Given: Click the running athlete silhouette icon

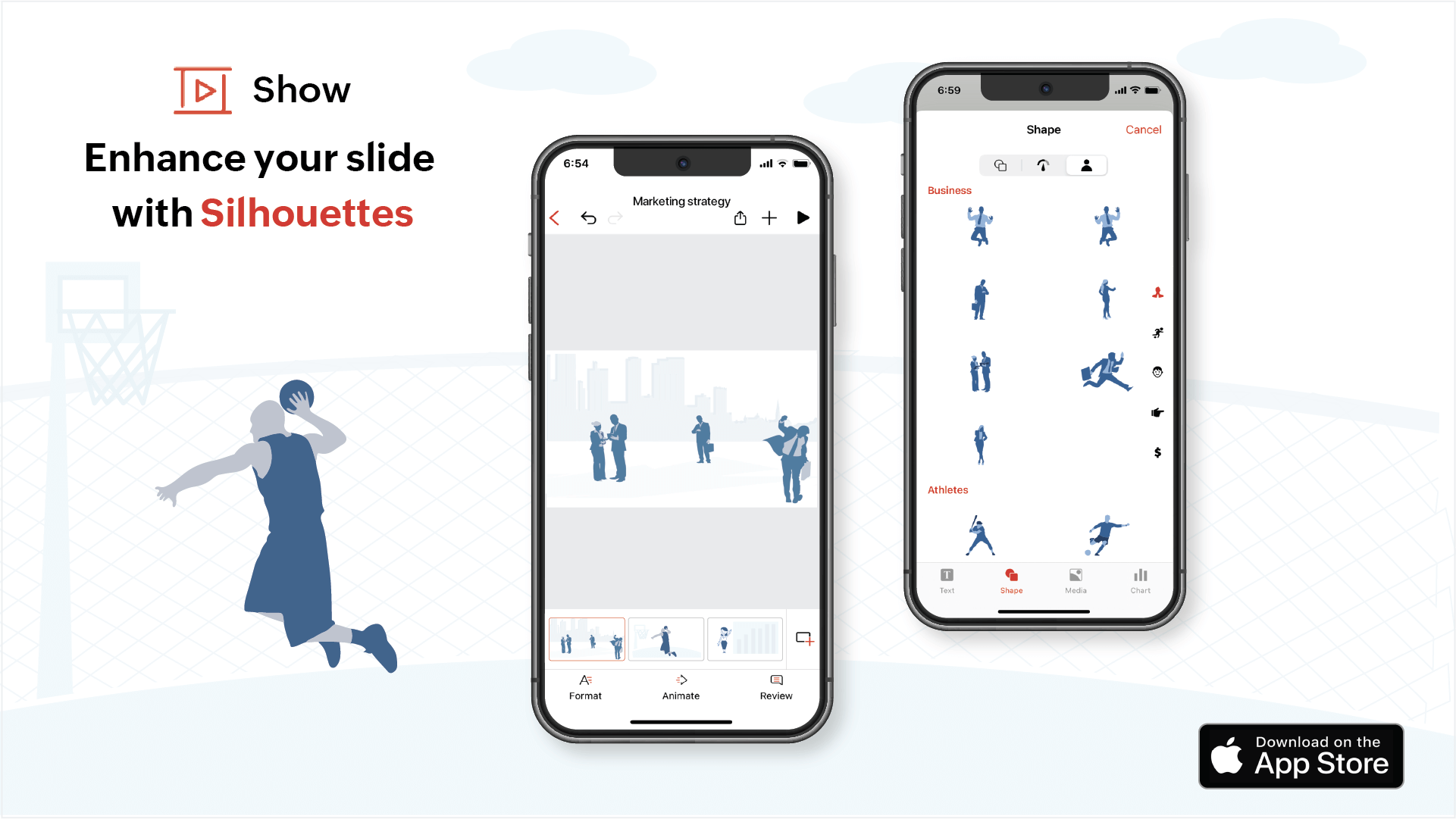Looking at the screenshot, I should click(1155, 332).
